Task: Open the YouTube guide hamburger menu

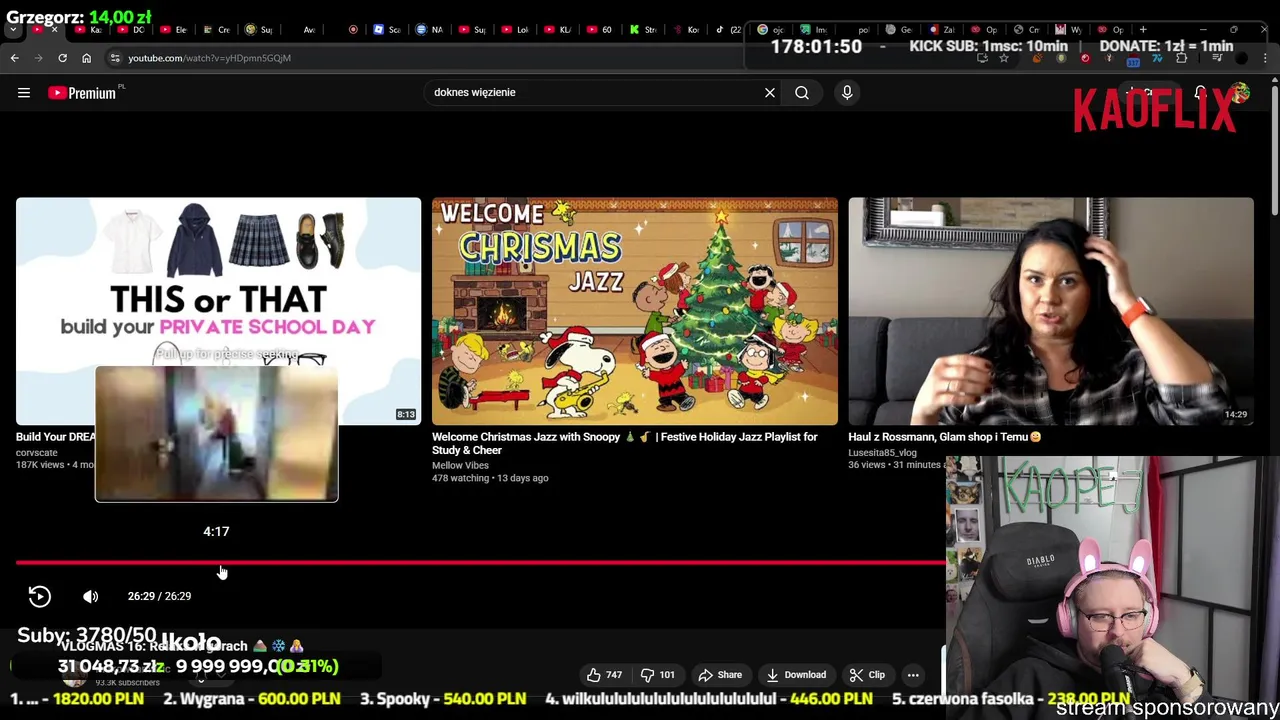Action: [24, 93]
